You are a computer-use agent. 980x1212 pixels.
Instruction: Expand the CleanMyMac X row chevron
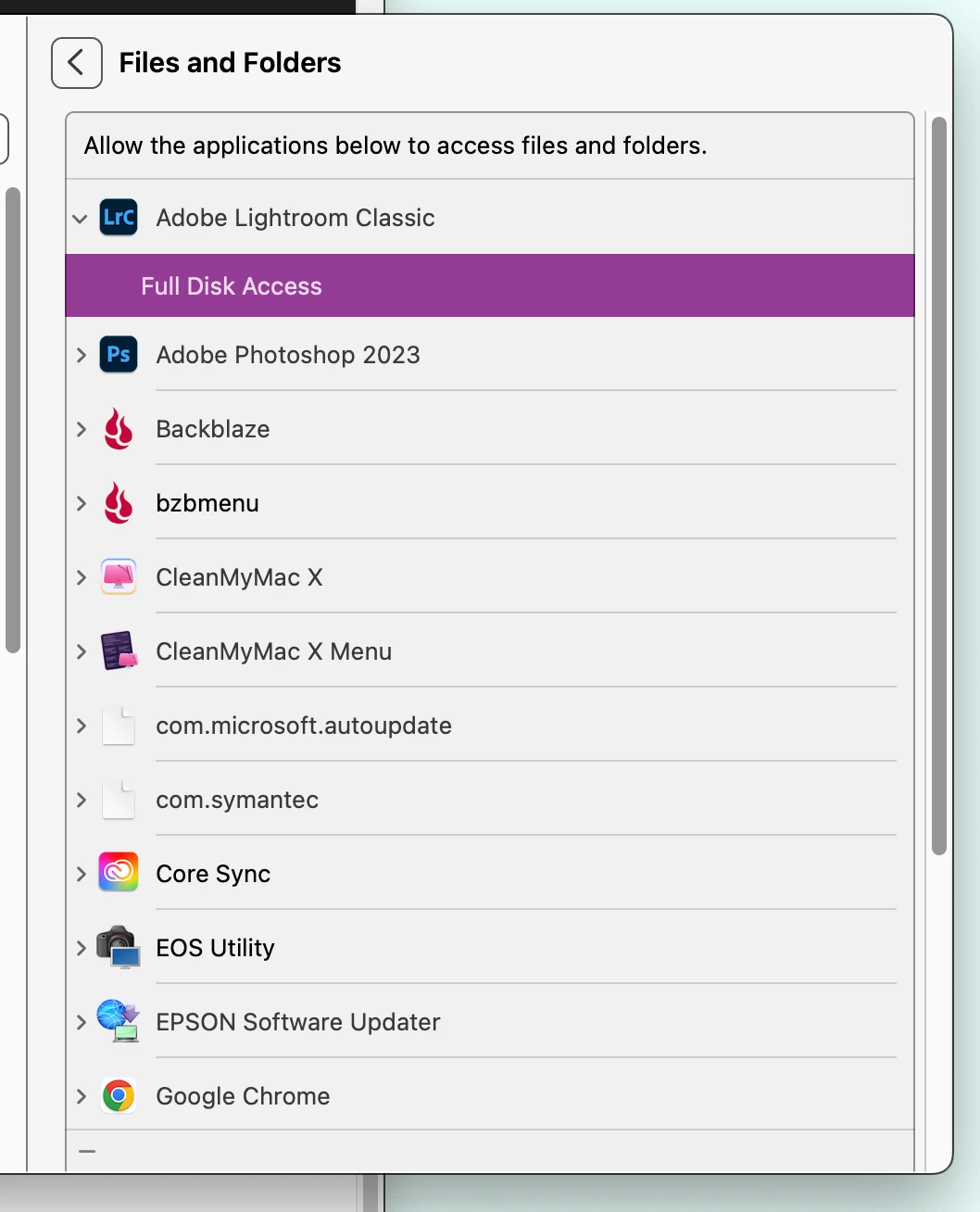point(82,577)
